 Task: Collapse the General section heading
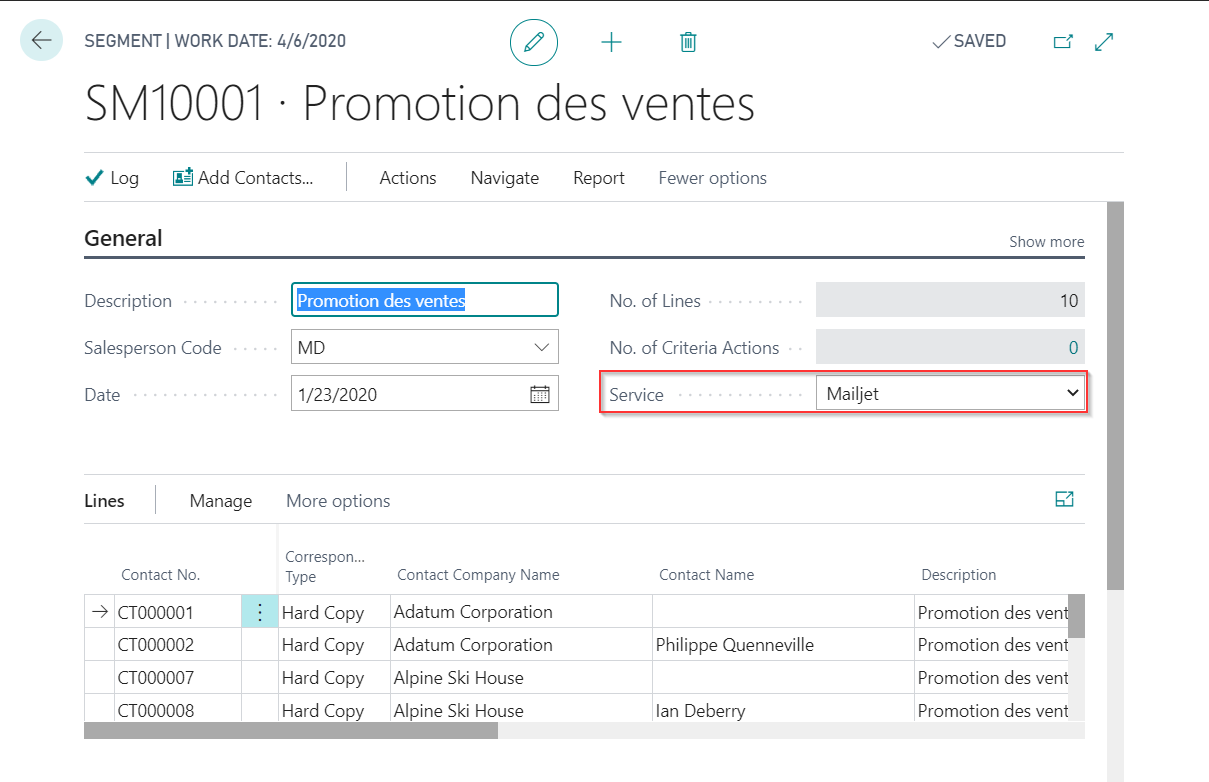point(123,238)
